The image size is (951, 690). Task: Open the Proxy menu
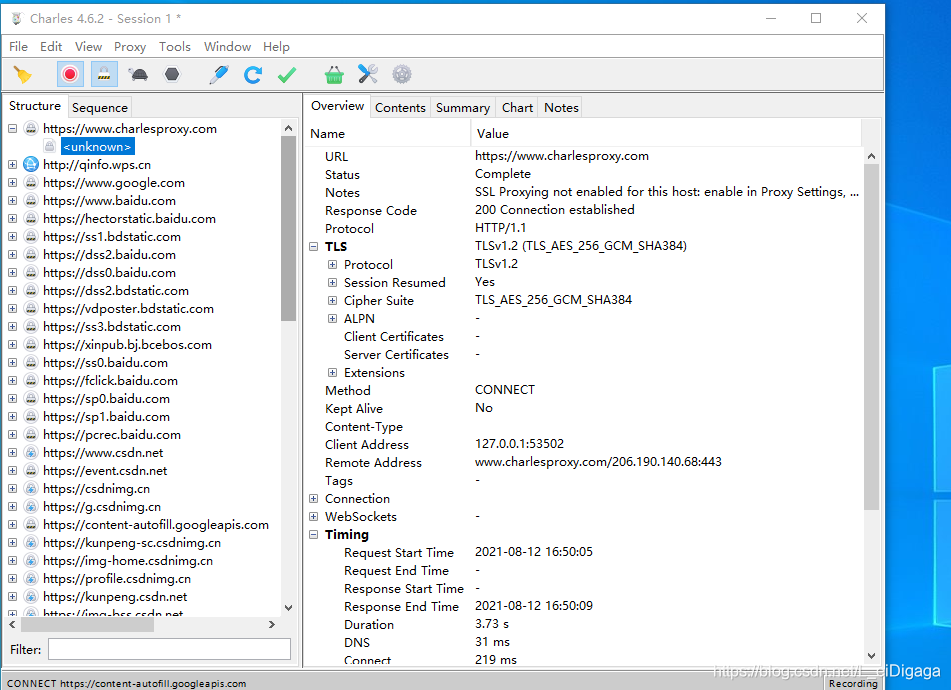point(130,47)
